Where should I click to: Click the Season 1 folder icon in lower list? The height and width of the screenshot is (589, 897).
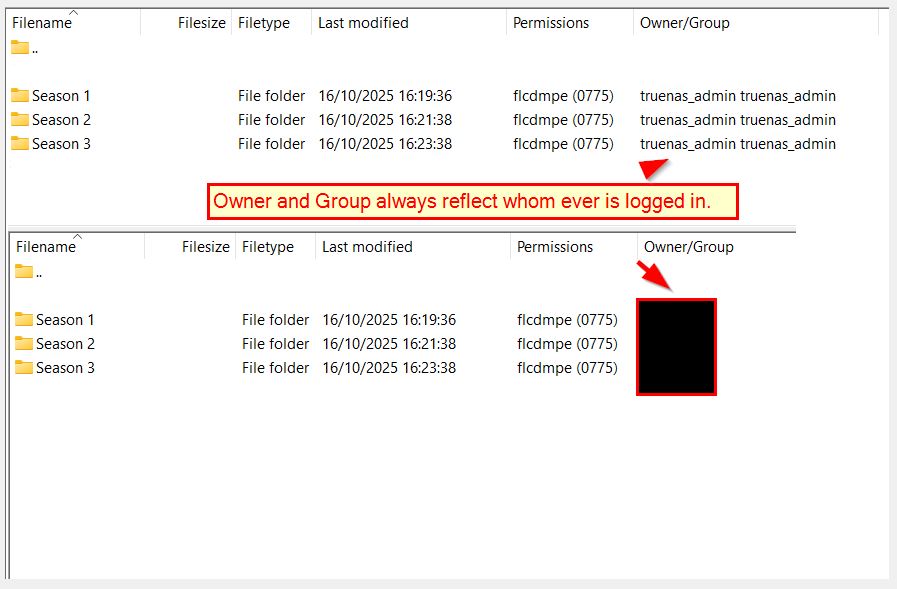[x=24, y=320]
